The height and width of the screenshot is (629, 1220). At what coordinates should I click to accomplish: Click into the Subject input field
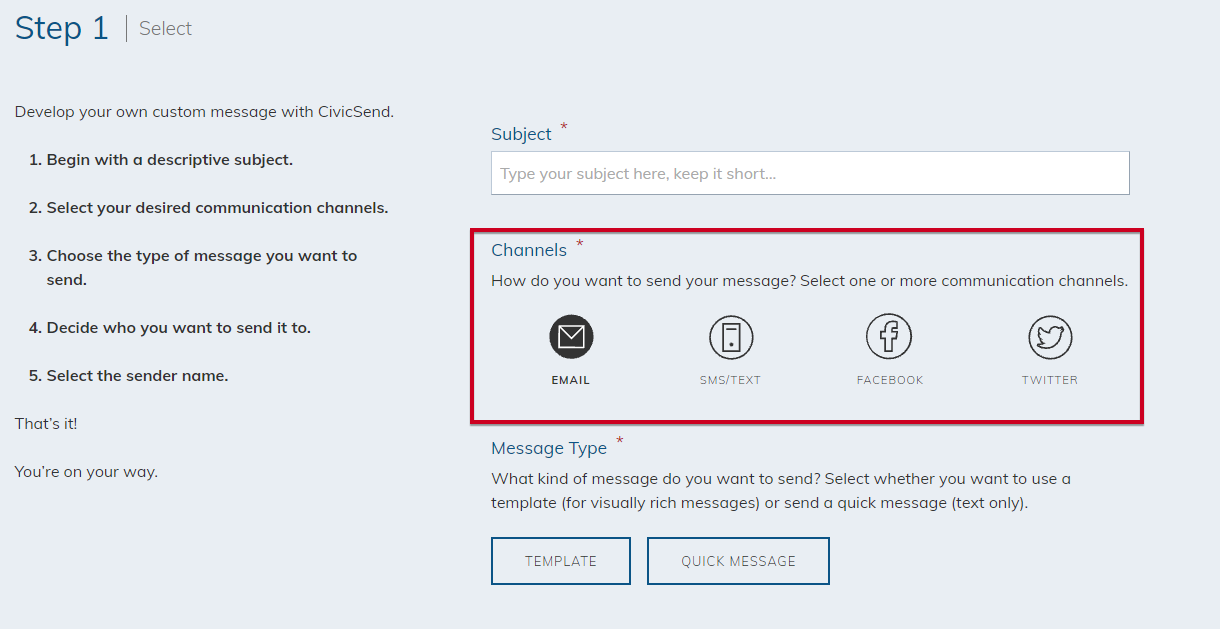click(x=810, y=173)
